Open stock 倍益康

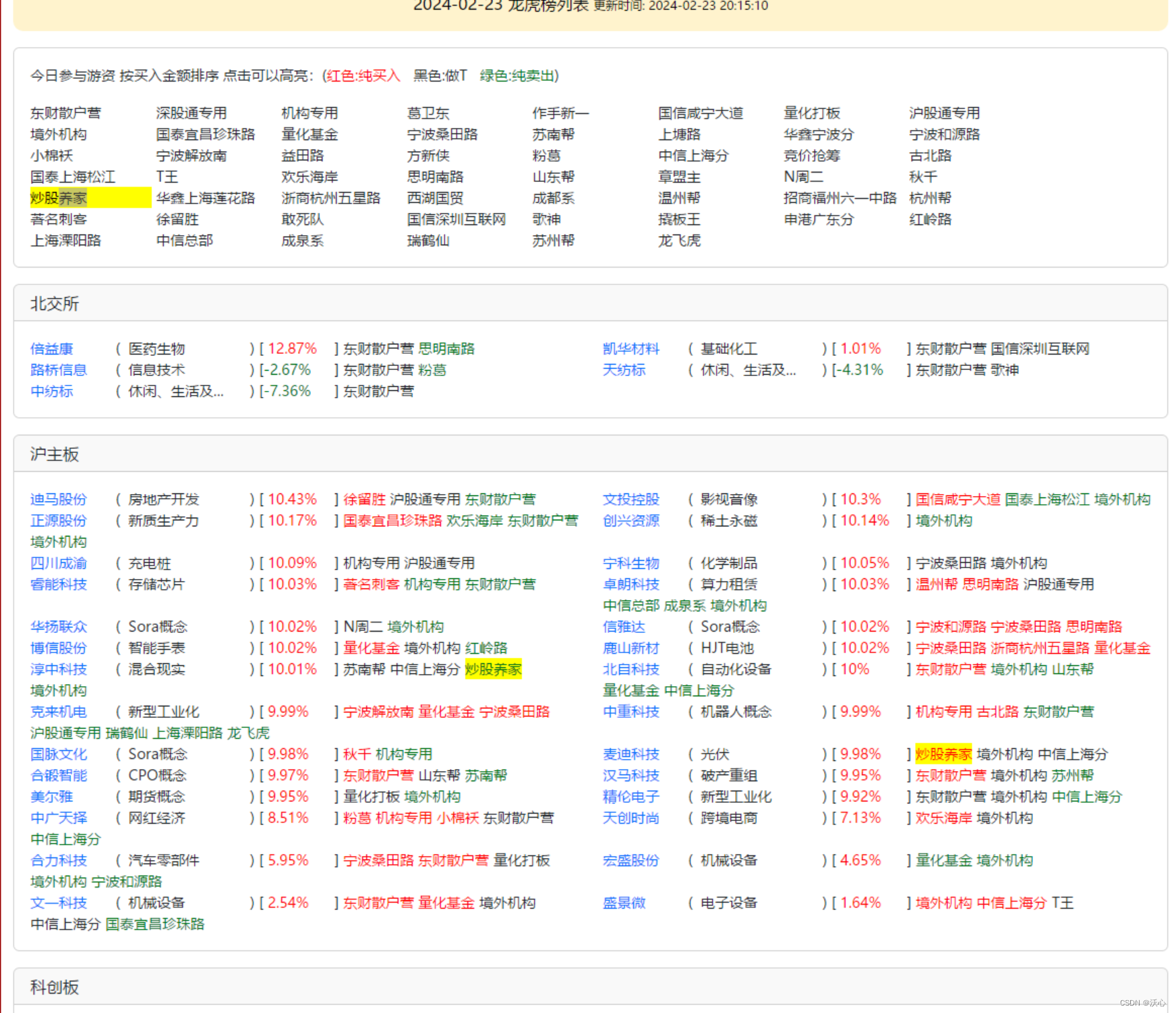[x=52, y=348]
